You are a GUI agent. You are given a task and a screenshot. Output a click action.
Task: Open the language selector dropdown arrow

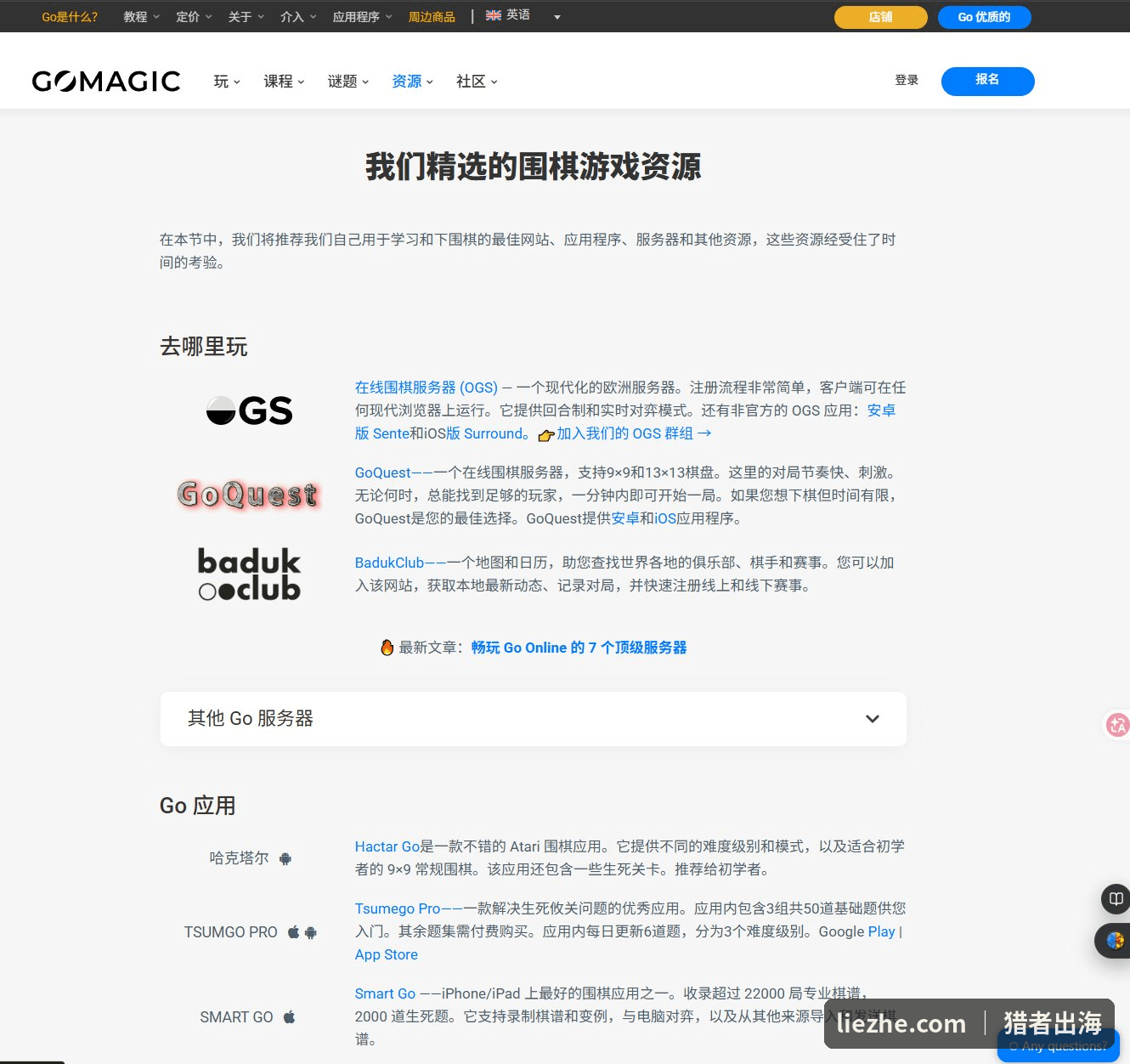click(557, 17)
